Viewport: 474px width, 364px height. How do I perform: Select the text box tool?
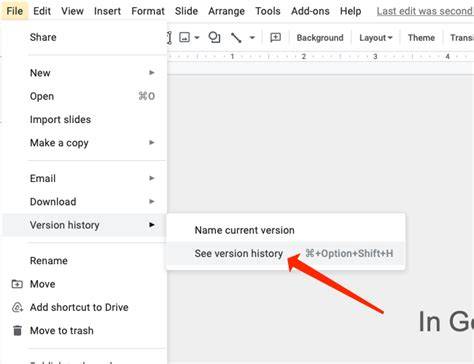click(169, 38)
